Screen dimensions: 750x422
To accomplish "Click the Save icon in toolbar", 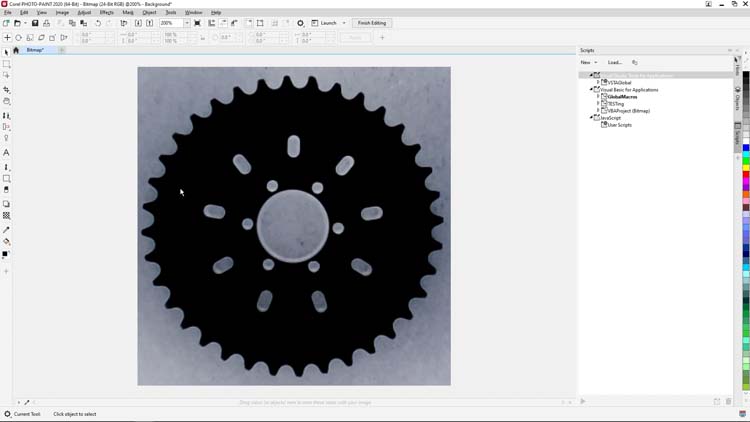I will coord(35,23).
